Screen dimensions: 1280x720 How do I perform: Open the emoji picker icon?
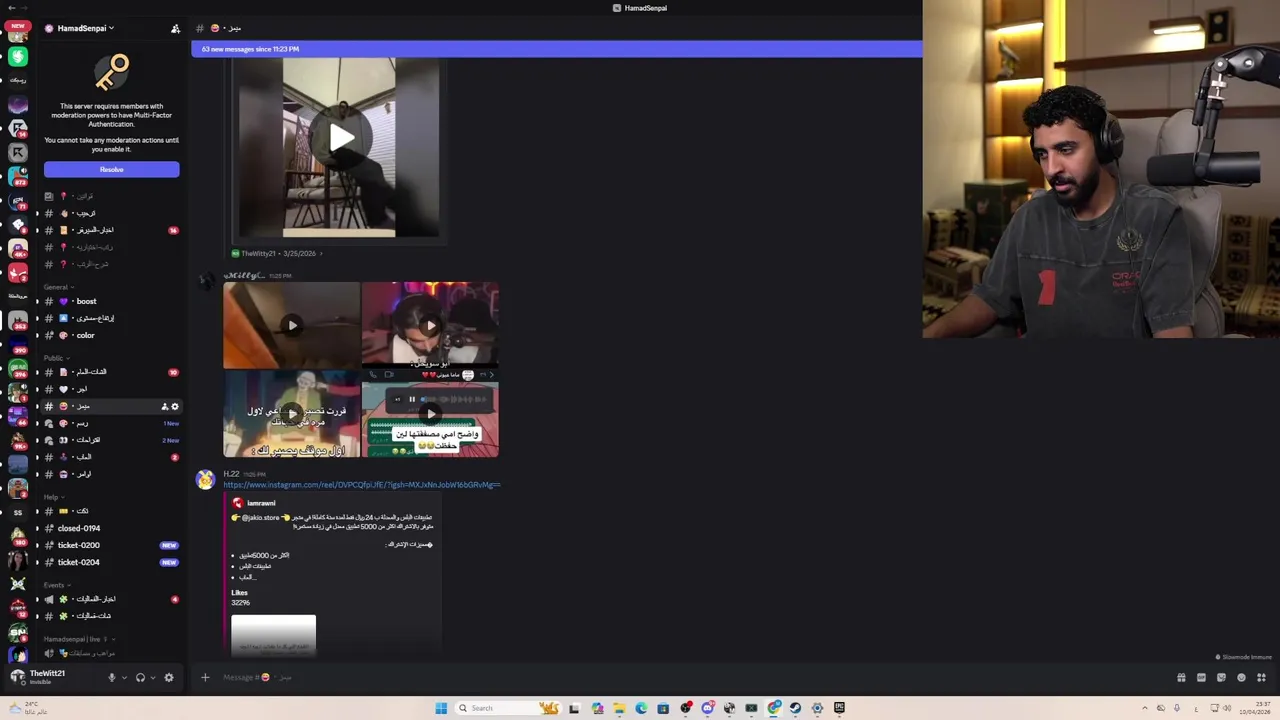coord(1241,677)
